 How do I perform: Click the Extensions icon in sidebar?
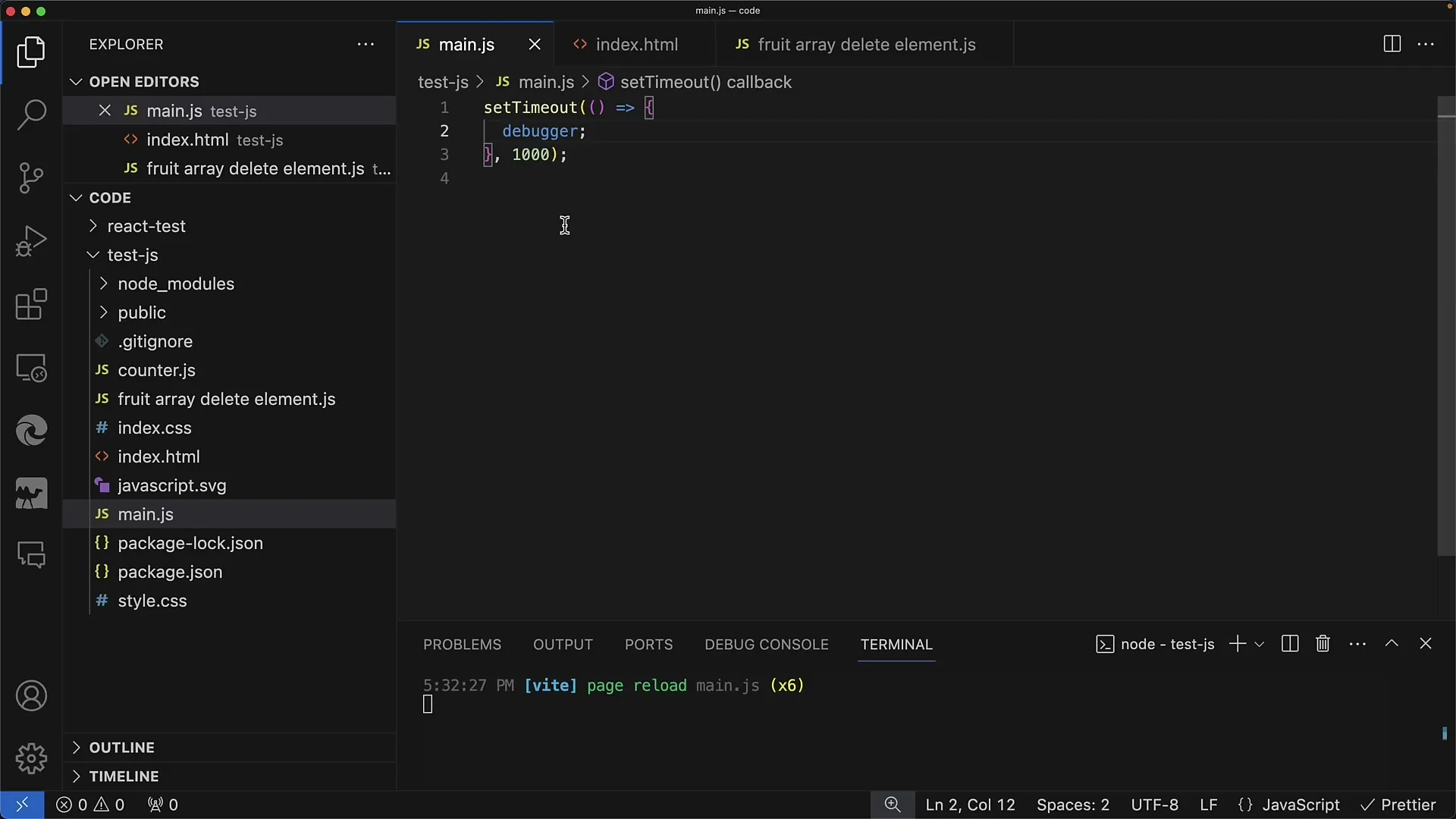[30, 304]
